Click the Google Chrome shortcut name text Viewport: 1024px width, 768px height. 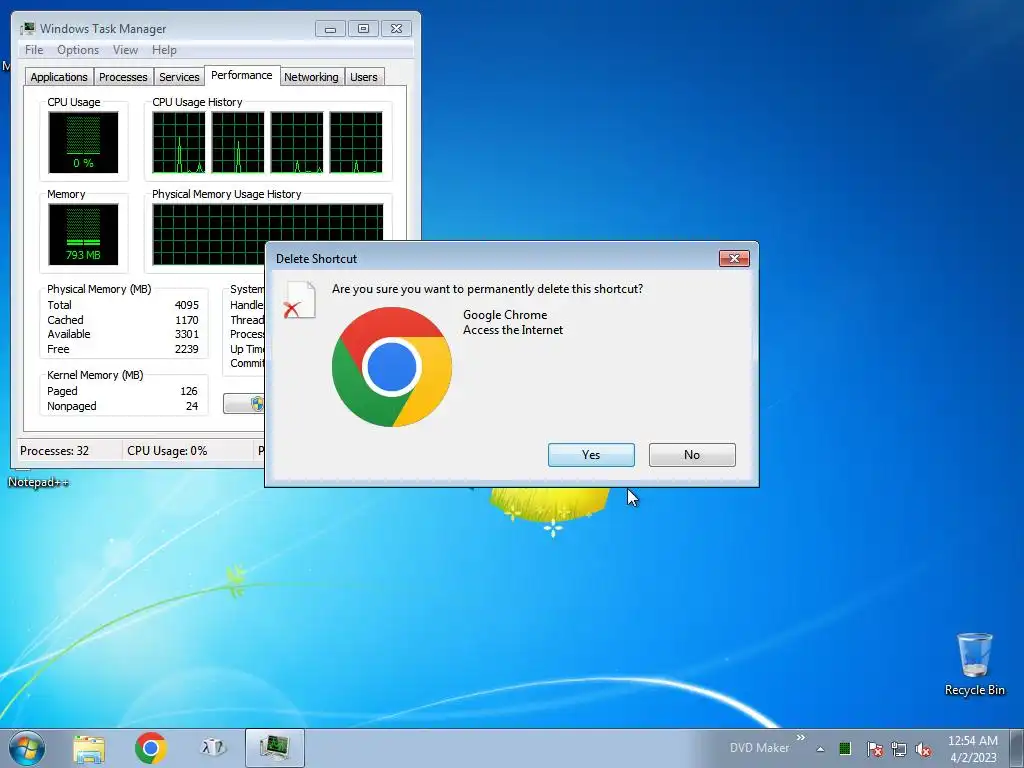click(x=505, y=315)
